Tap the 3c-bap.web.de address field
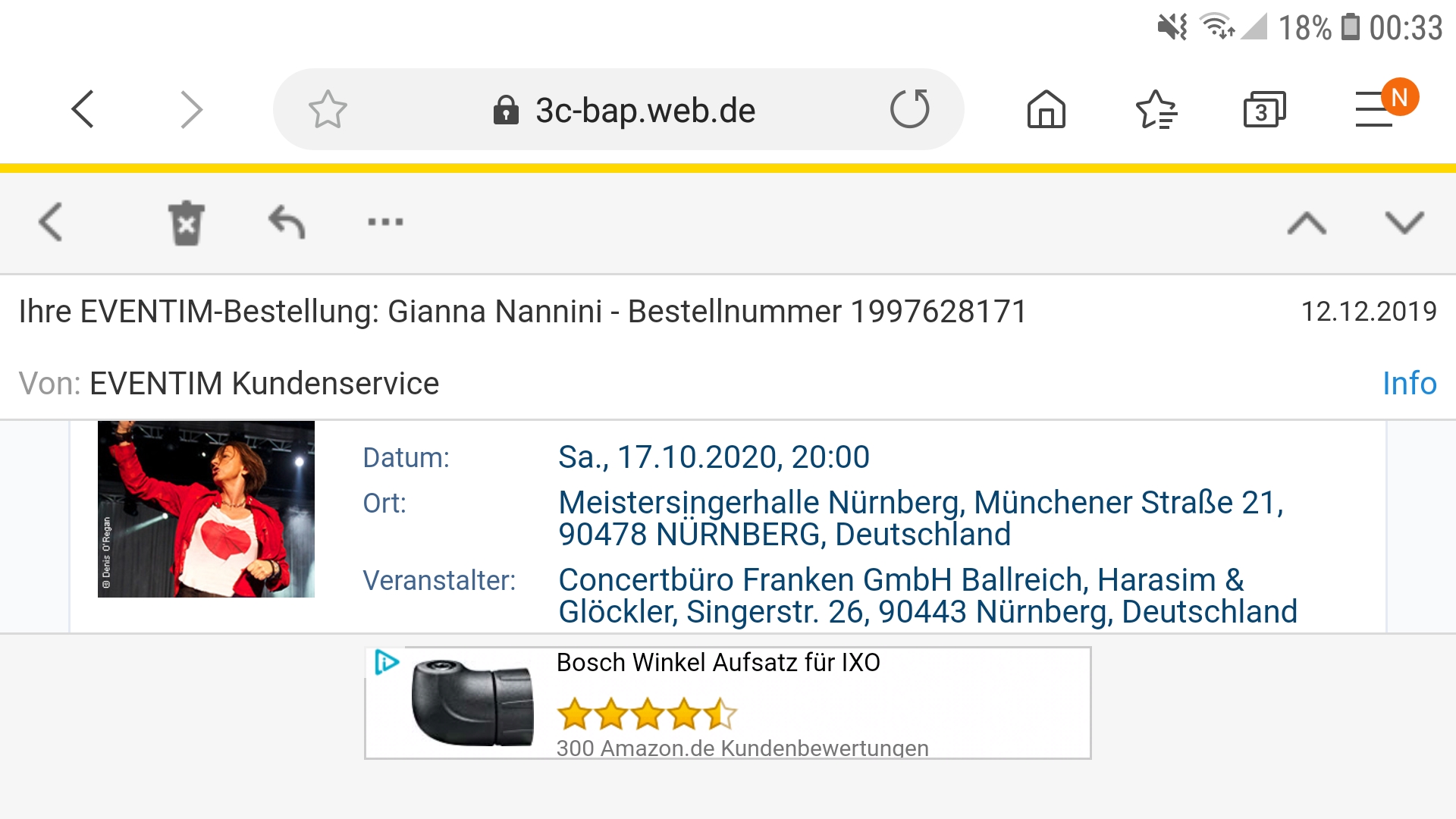This screenshot has width=1456, height=819. coord(645,111)
